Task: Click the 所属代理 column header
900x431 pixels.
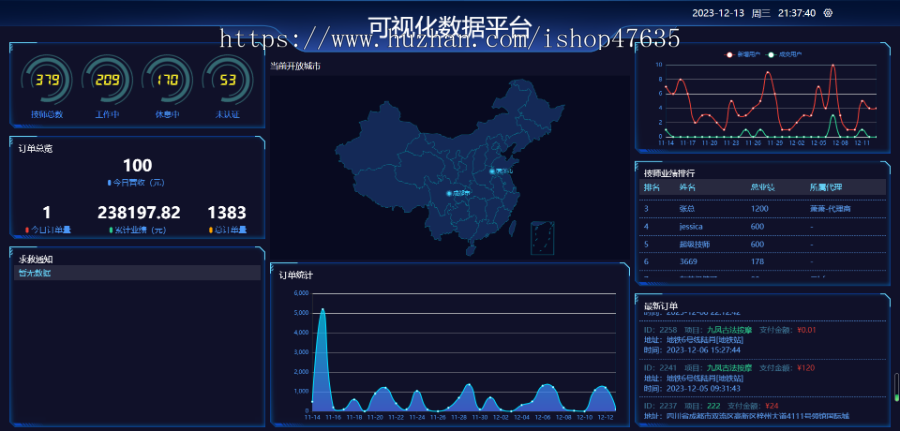Action: [x=827, y=187]
